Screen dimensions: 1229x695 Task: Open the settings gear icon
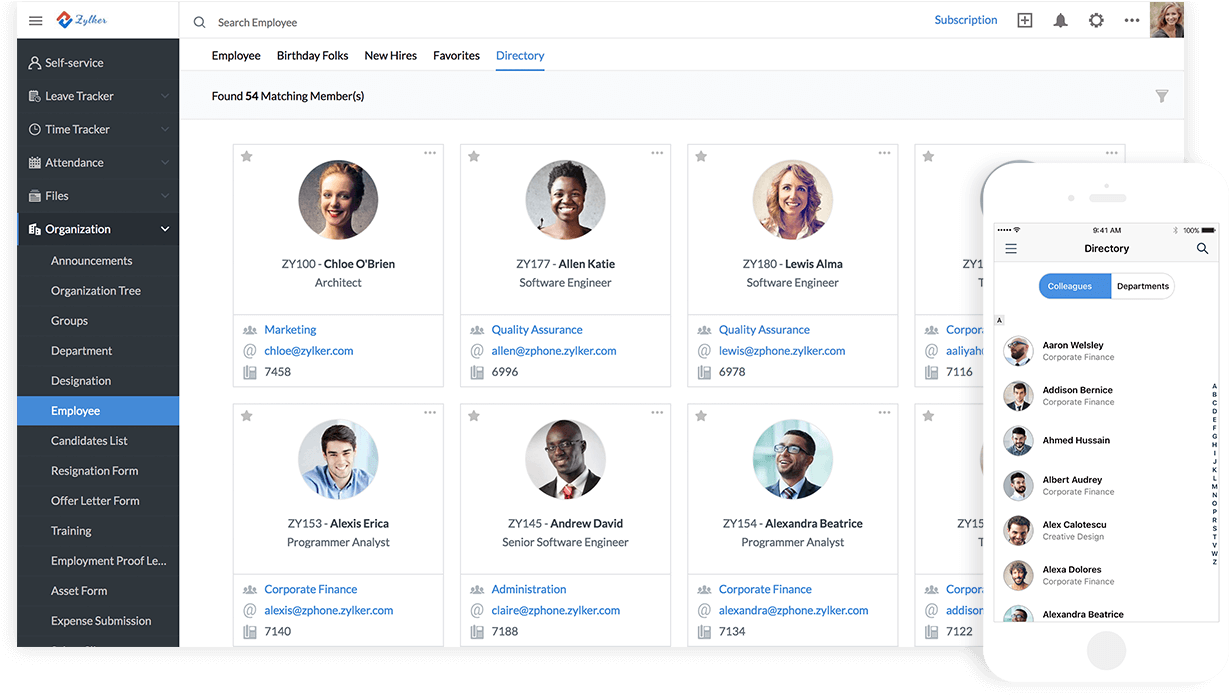pyautogui.click(x=1096, y=19)
